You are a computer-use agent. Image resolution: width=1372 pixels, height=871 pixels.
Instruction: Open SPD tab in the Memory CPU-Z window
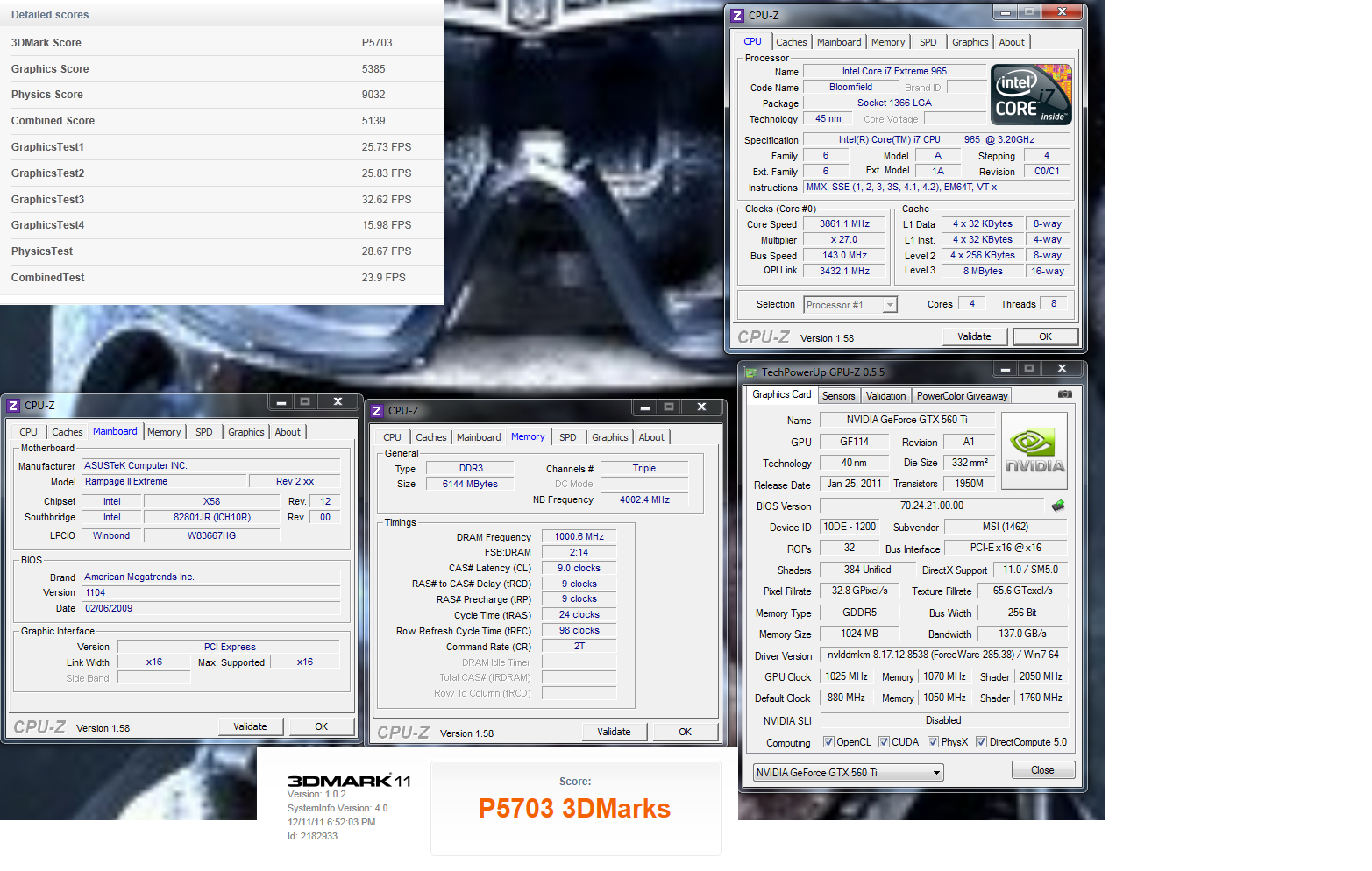568,437
